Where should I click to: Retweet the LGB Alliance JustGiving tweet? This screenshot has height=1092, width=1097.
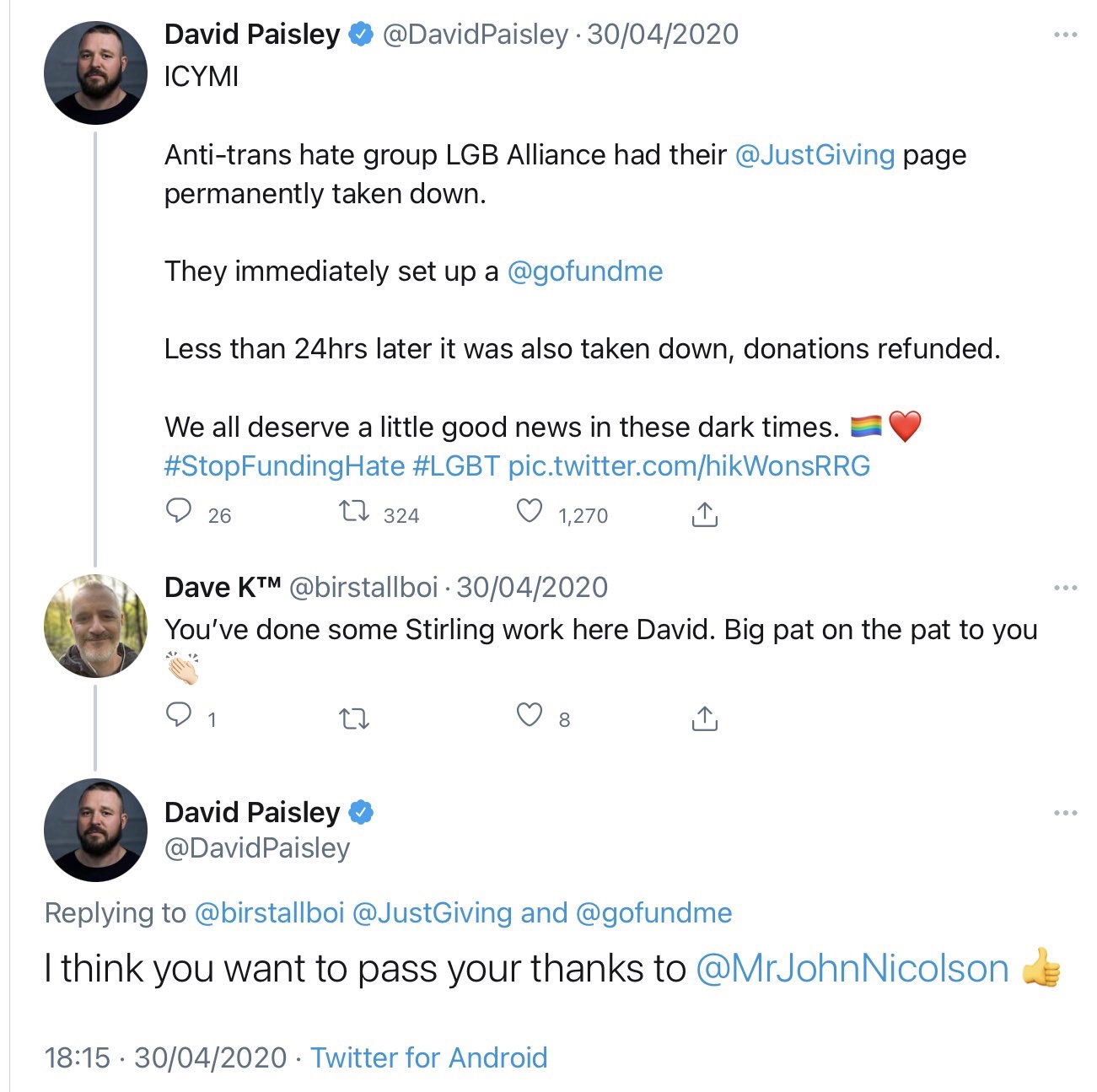tap(353, 512)
